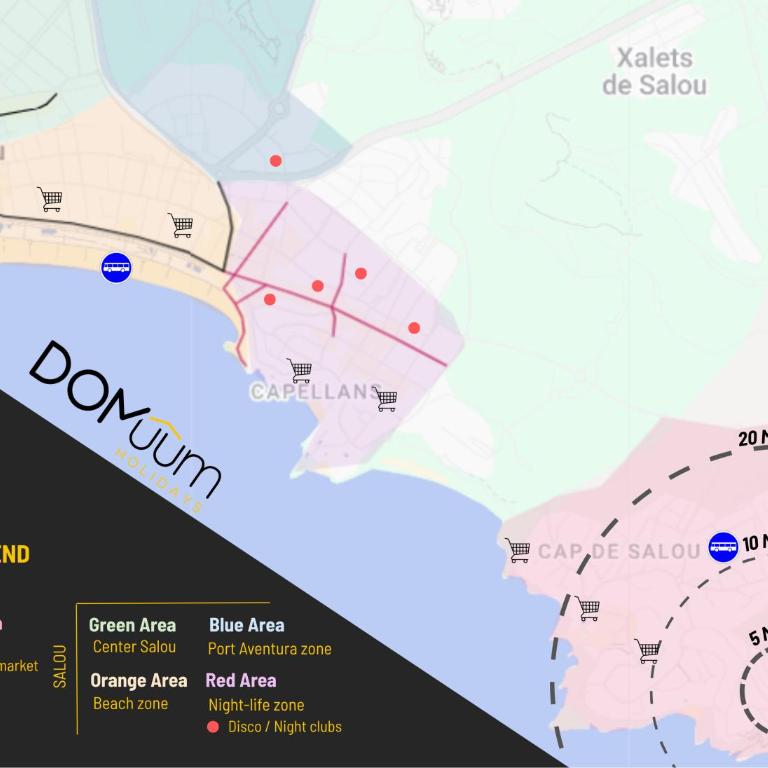Viewport: 768px width, 768px height.
Task: Select the Green Area legend heading
Action: 132,625
